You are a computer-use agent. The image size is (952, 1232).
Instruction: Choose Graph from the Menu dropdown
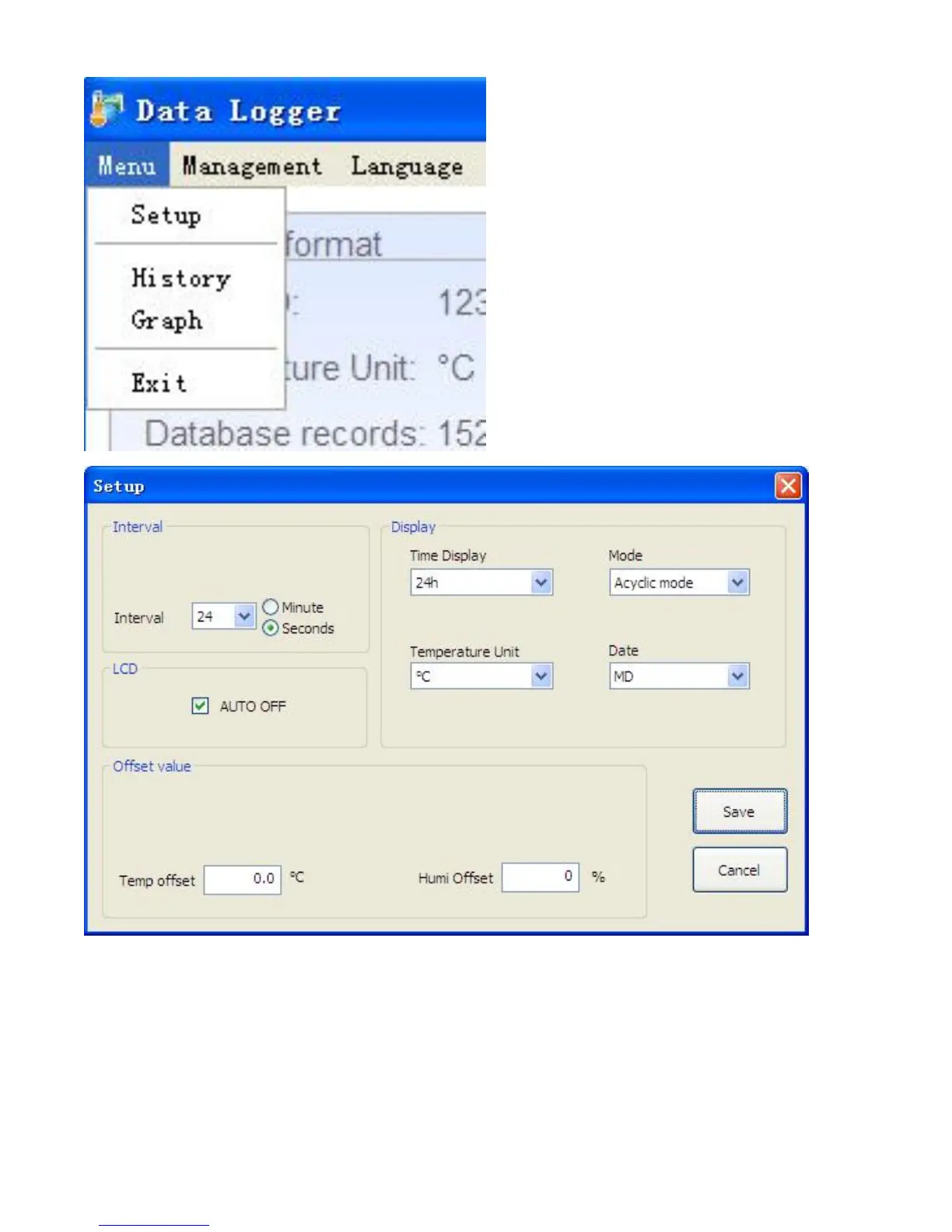[x=166, y=320]
